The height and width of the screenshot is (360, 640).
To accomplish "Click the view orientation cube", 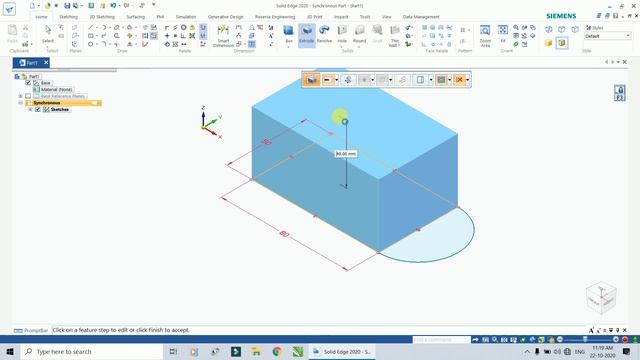I will point(601,298).
